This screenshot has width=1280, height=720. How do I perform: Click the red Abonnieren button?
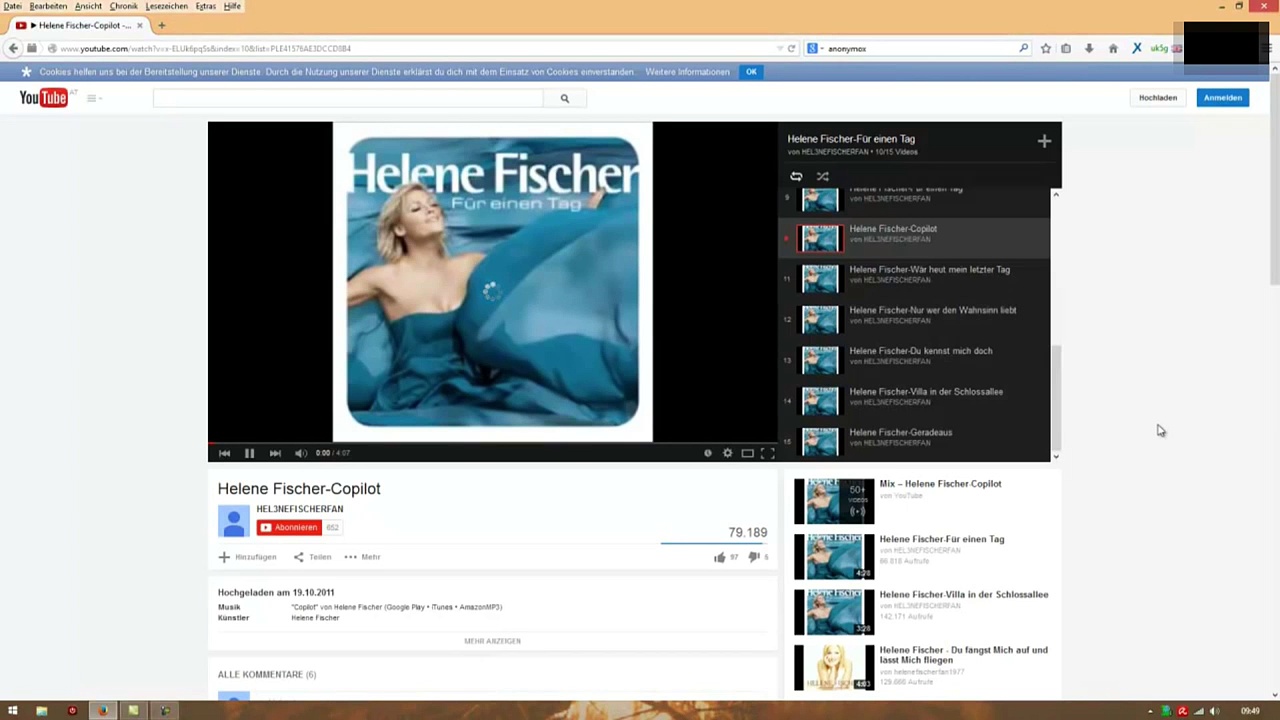tap(289, 527)
